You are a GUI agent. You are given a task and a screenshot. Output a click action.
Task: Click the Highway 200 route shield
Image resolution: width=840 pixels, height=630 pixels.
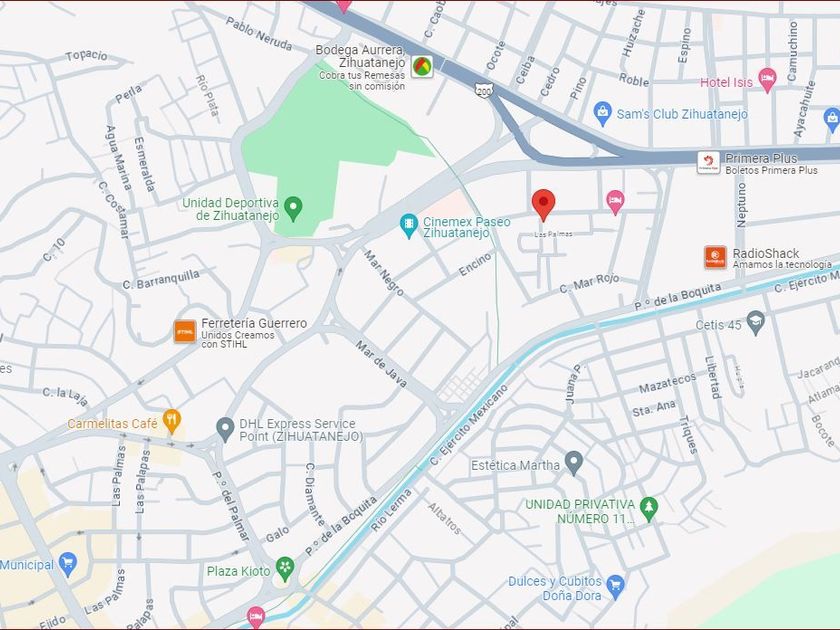(x=483, y=91)
